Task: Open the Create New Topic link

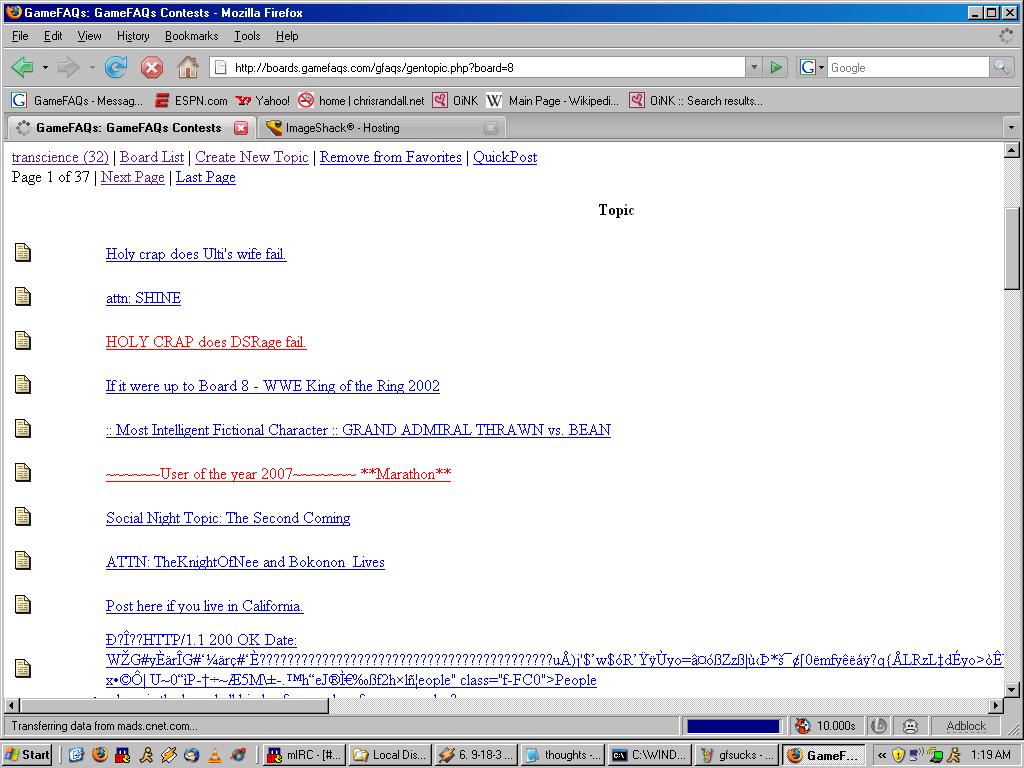Action: (x=251, y=157)
